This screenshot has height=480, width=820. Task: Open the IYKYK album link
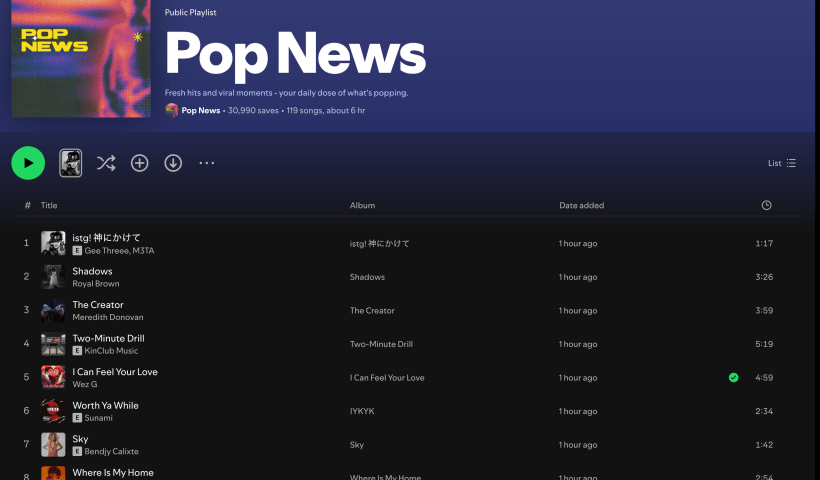coord(362,411)
